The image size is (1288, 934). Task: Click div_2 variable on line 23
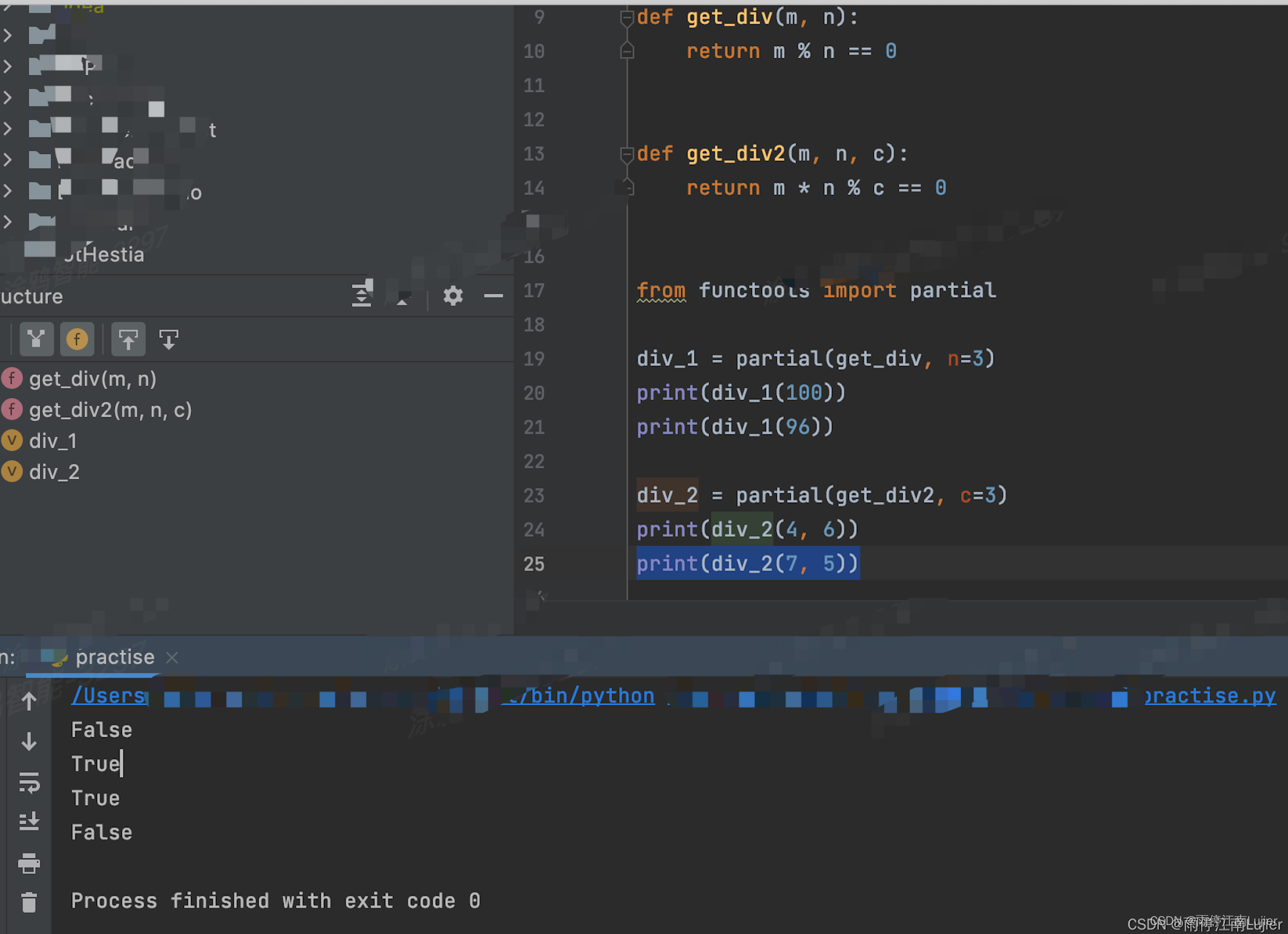pos(667,495)
